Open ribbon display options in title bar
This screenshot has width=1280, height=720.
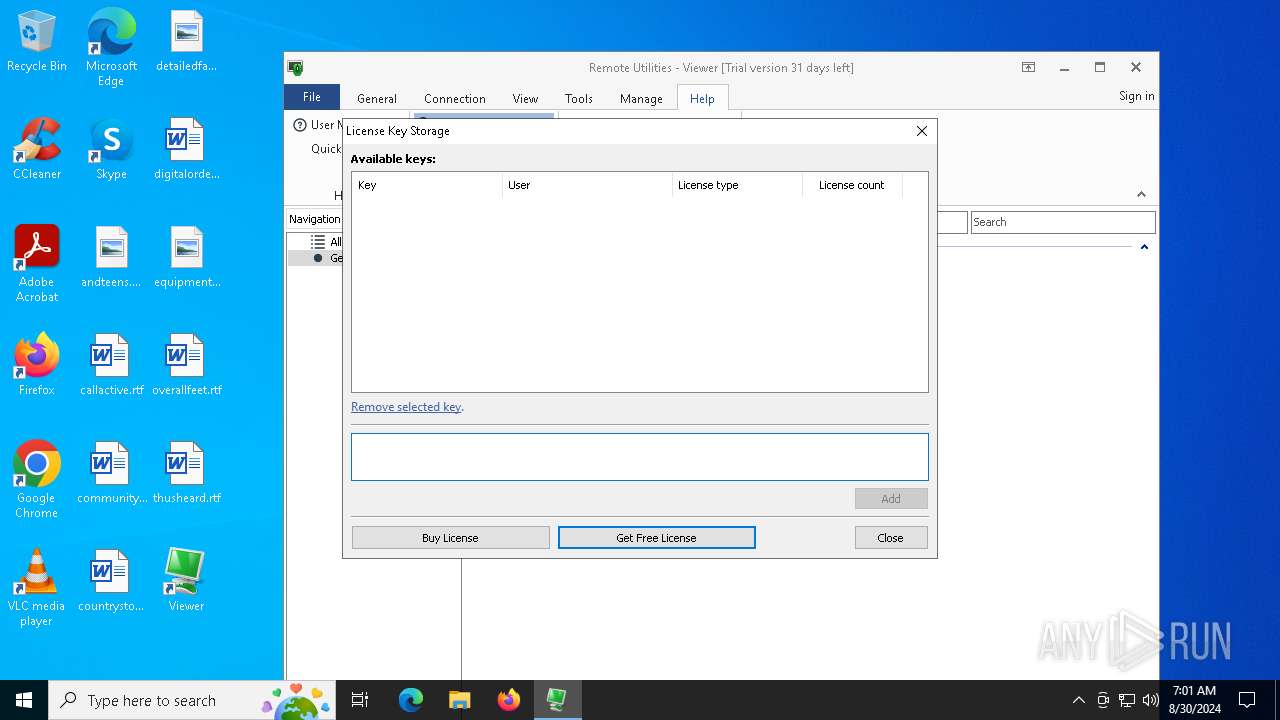point(1028,67)
